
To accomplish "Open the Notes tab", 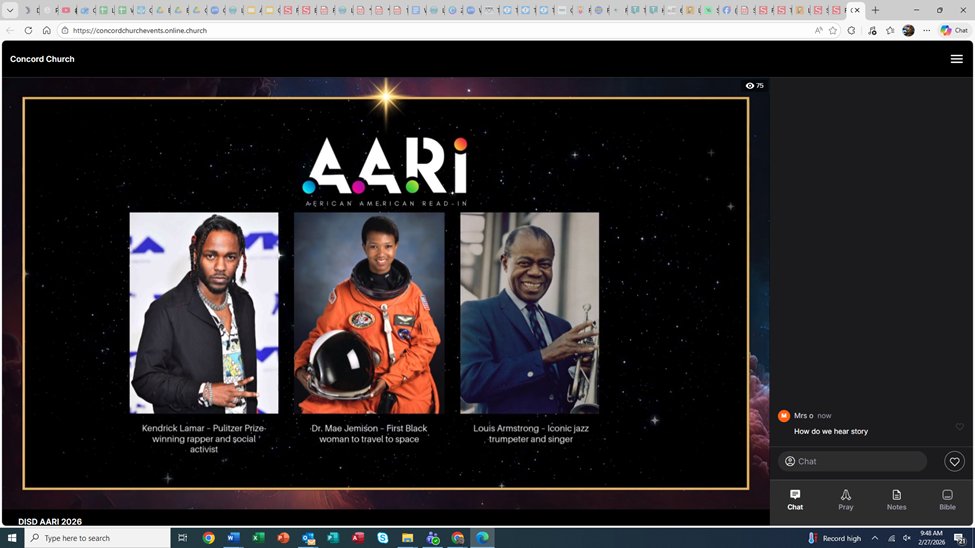I will pos(896,499).
